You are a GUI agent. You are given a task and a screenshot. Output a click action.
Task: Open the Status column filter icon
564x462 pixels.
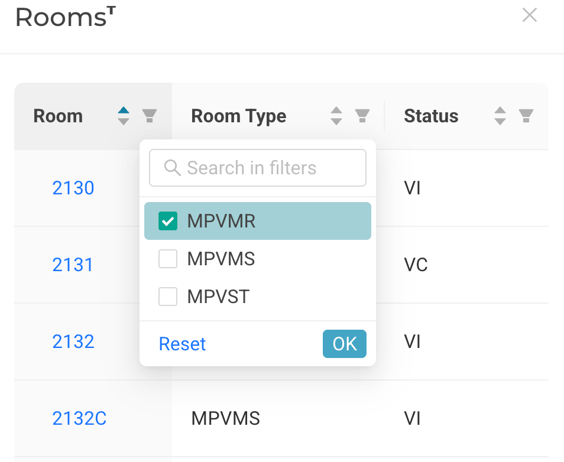tap(526, 116)
